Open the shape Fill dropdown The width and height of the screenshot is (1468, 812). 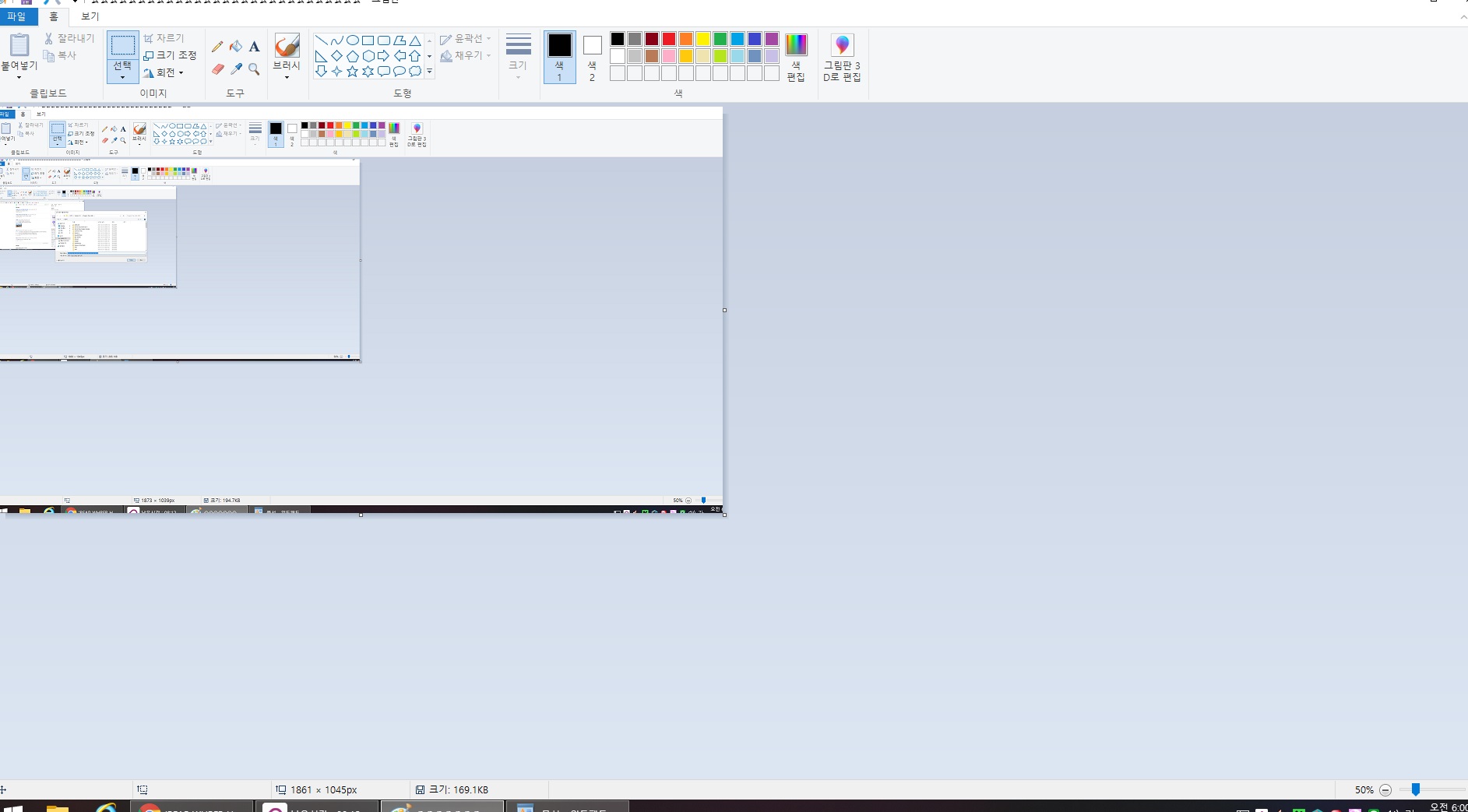pyautogui.click(x=466, y=56)
